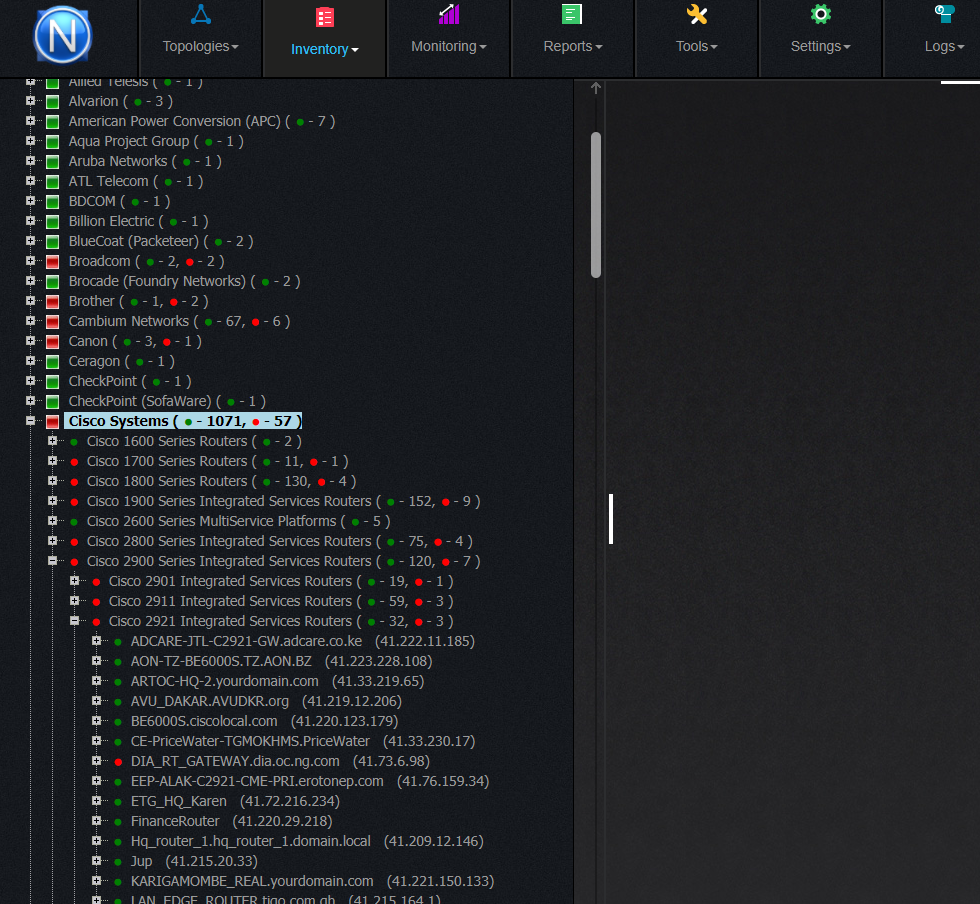Select Cisco 2901 Integrated Services Routers

(281, 581)
